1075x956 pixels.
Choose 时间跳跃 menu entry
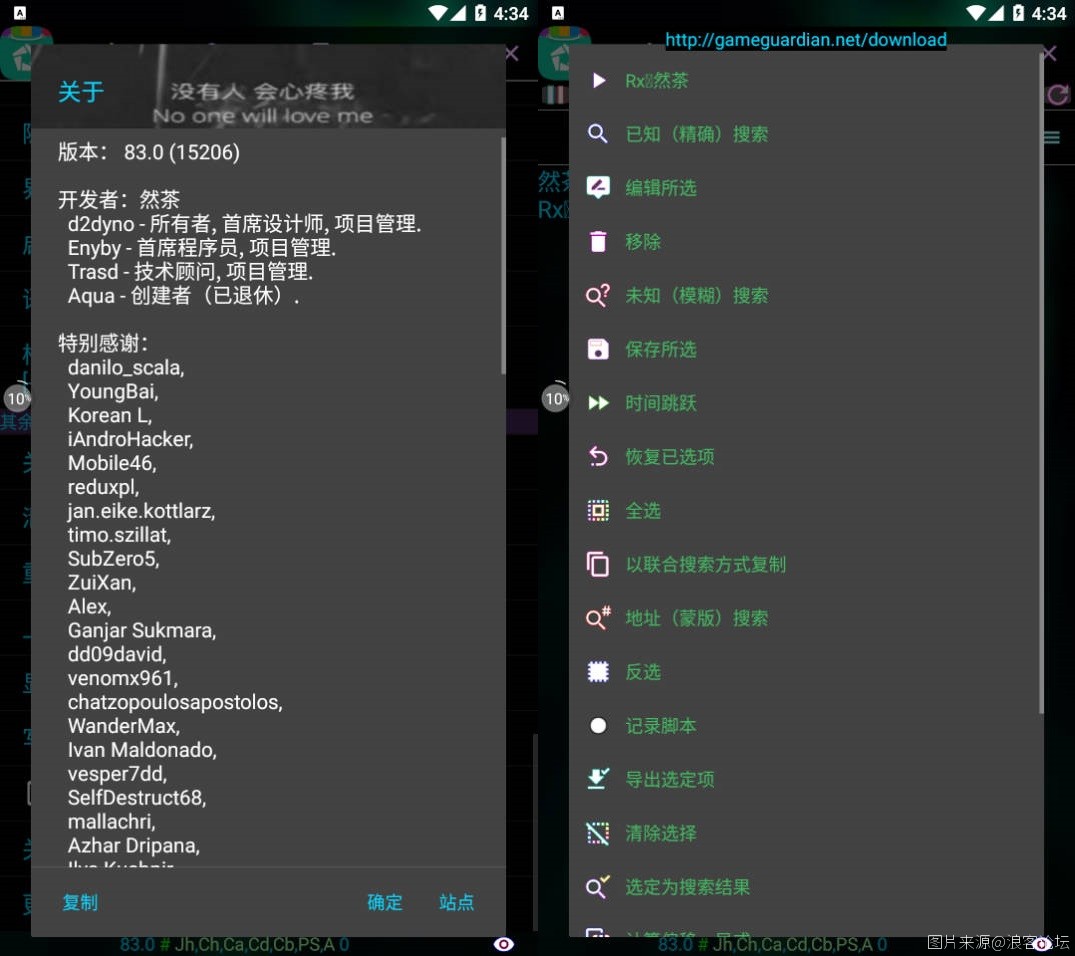(661, 403)
